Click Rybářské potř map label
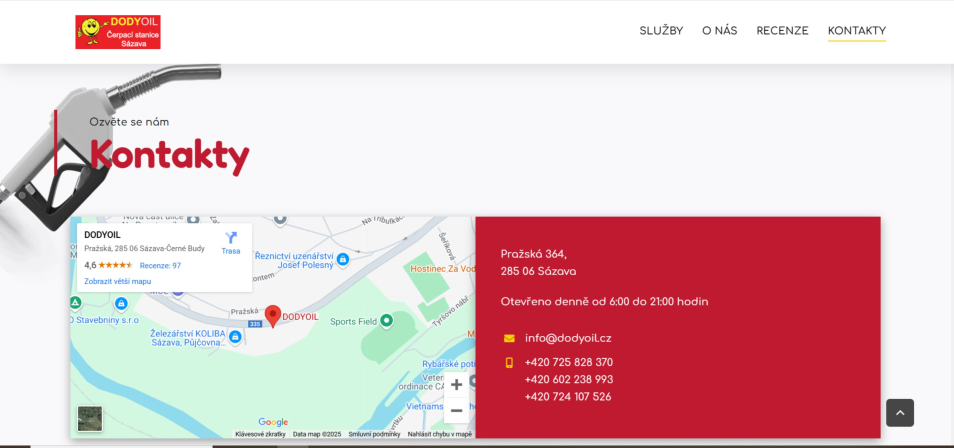This screenshot has height=448, width=954. (x=449, y=364)
